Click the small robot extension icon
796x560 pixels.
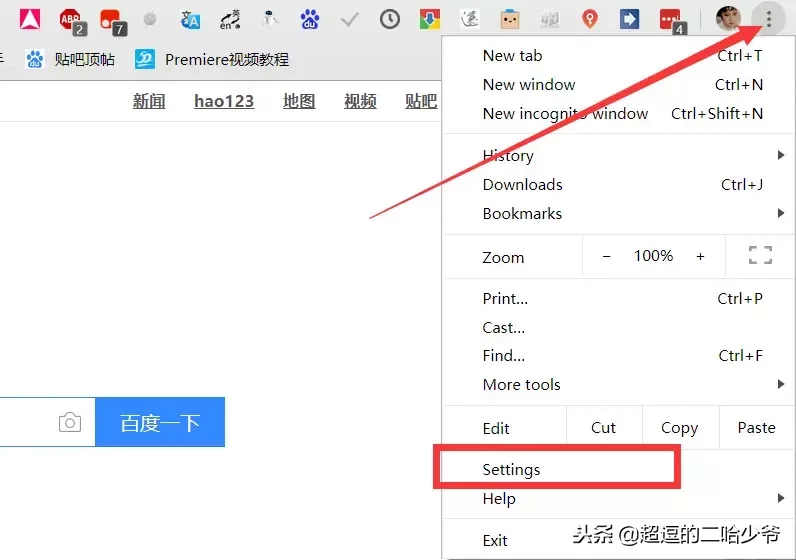pyautogui.click(x=270, y=20)
